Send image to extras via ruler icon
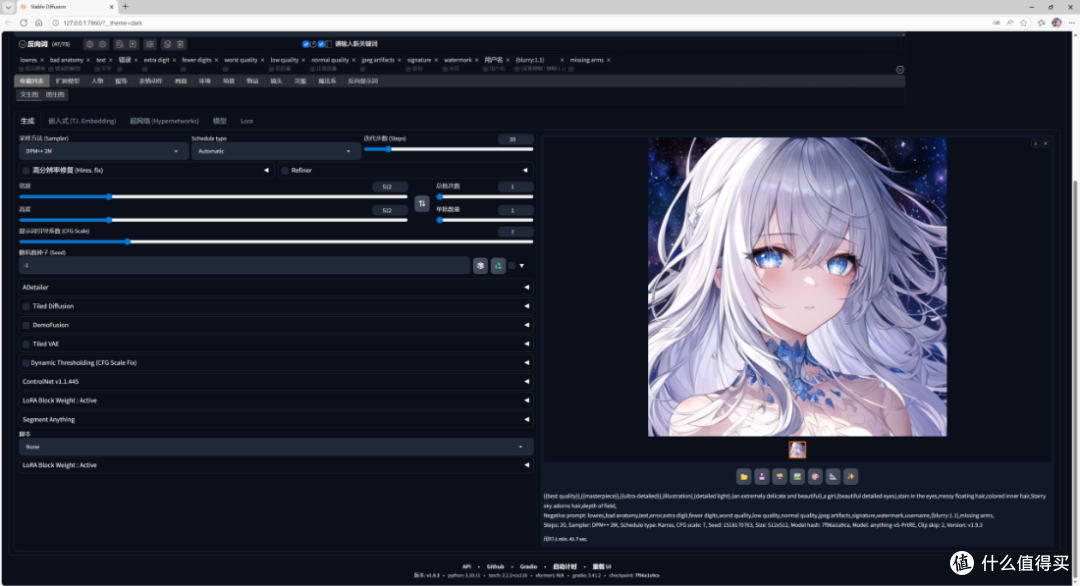The height and width of the screenshot is (586, 1080). [833, 477]
